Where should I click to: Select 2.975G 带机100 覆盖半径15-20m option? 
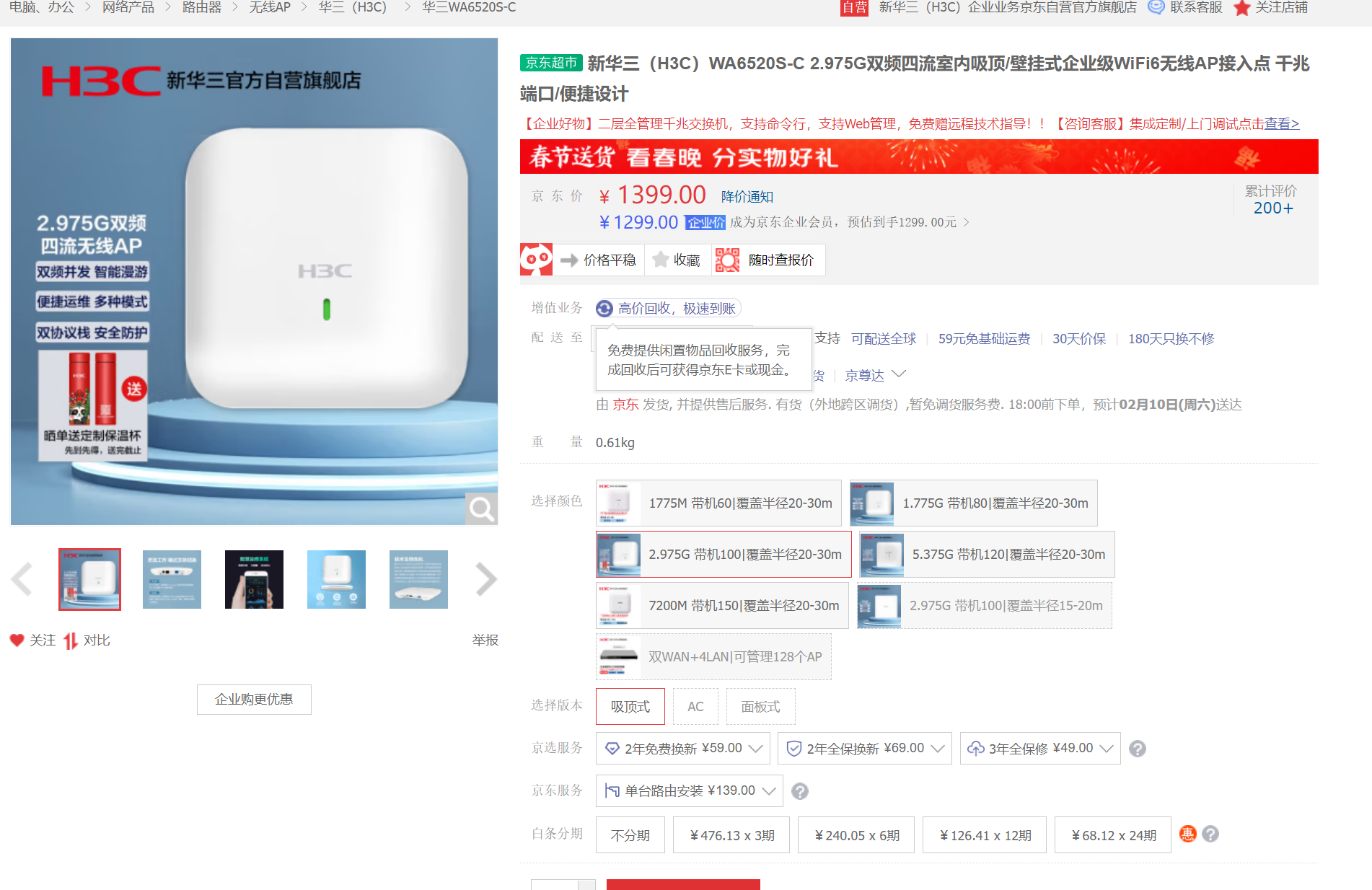(x=985, y=605)
